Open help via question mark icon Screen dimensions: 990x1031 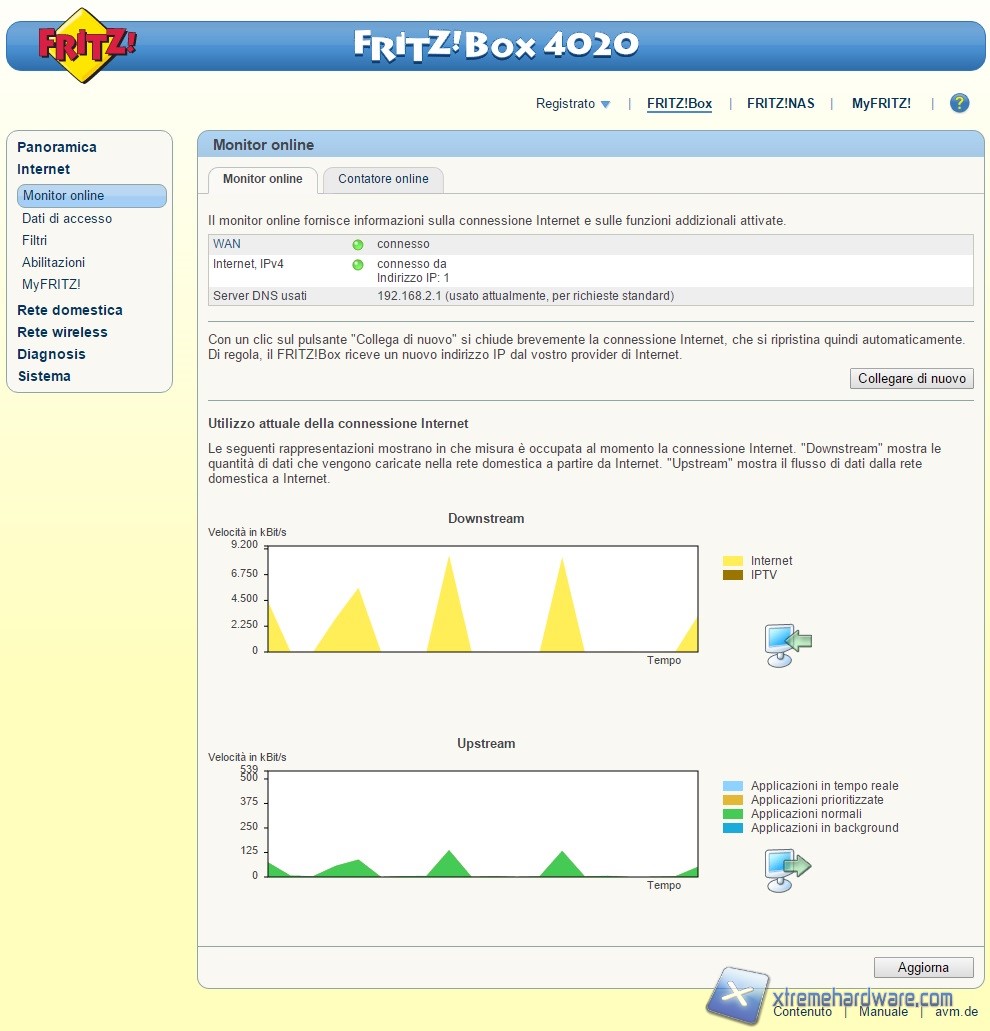coord(959,103)
